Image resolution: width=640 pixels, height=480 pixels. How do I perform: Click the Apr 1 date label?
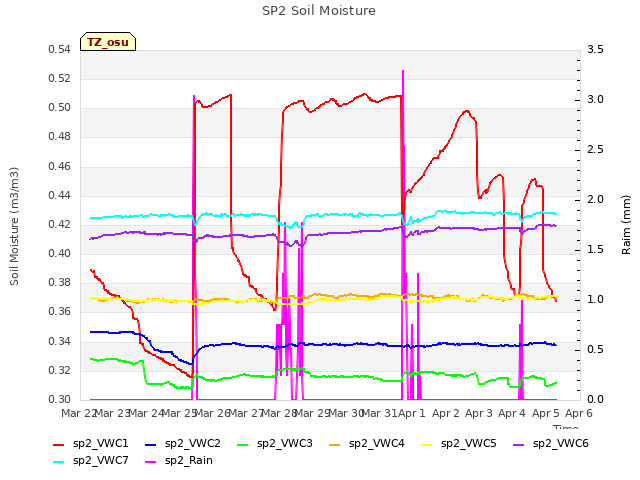click(412, 413)
